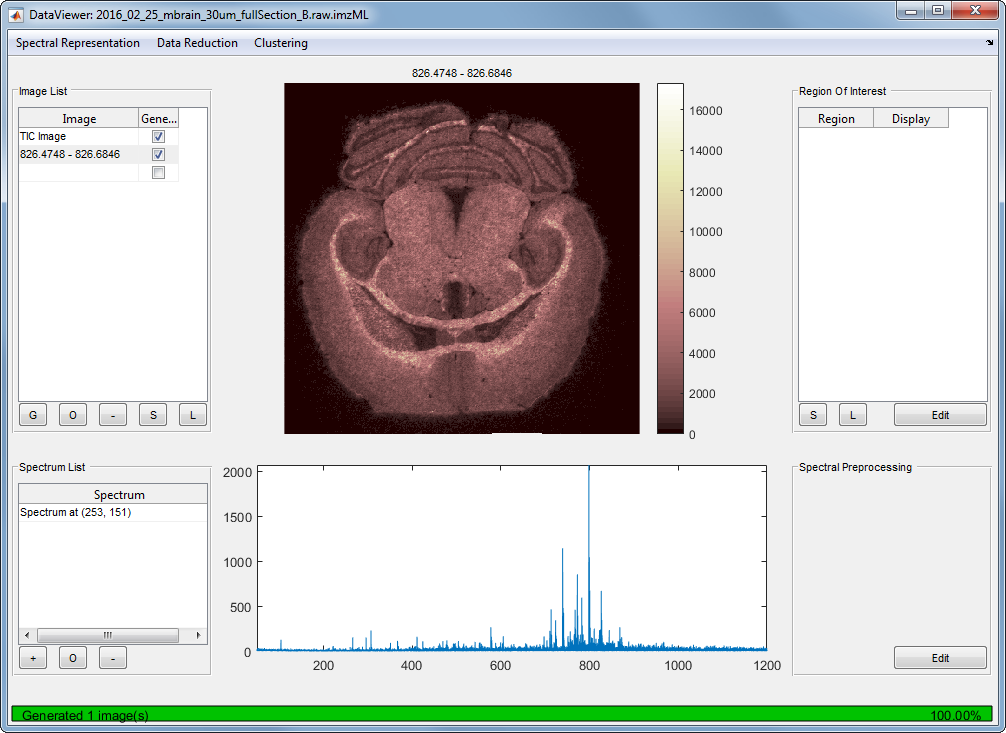The width and height of the screenshot is (1006, 733).
Task: Click the toolbar dock arrow at menu bar right
Action: pos(990,43)
